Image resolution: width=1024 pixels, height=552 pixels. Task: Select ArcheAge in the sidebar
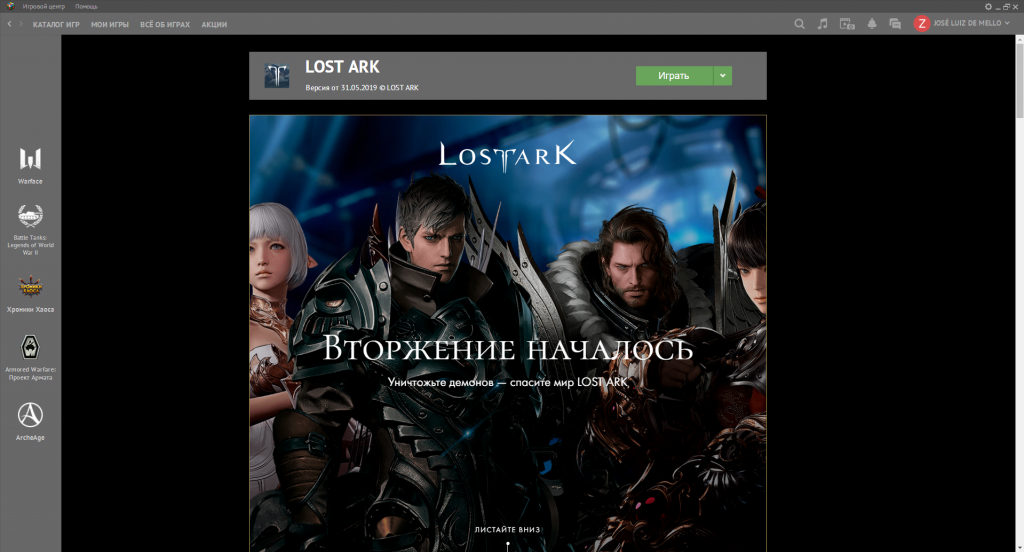30,421
